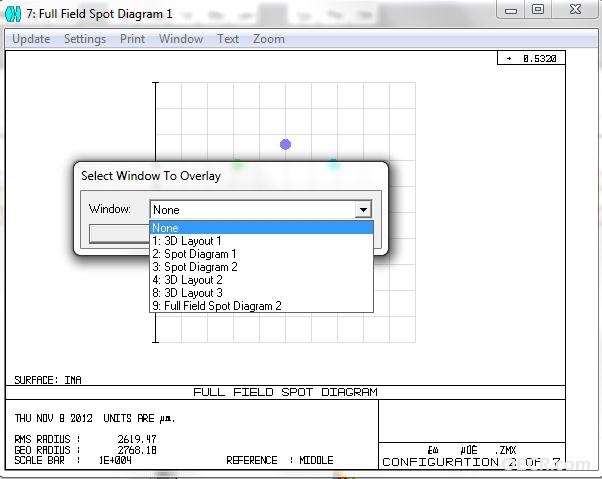602x479 pixels.
Task: Choose 9: Full Field Spot Diagram 2
Action: coord(261,306)
